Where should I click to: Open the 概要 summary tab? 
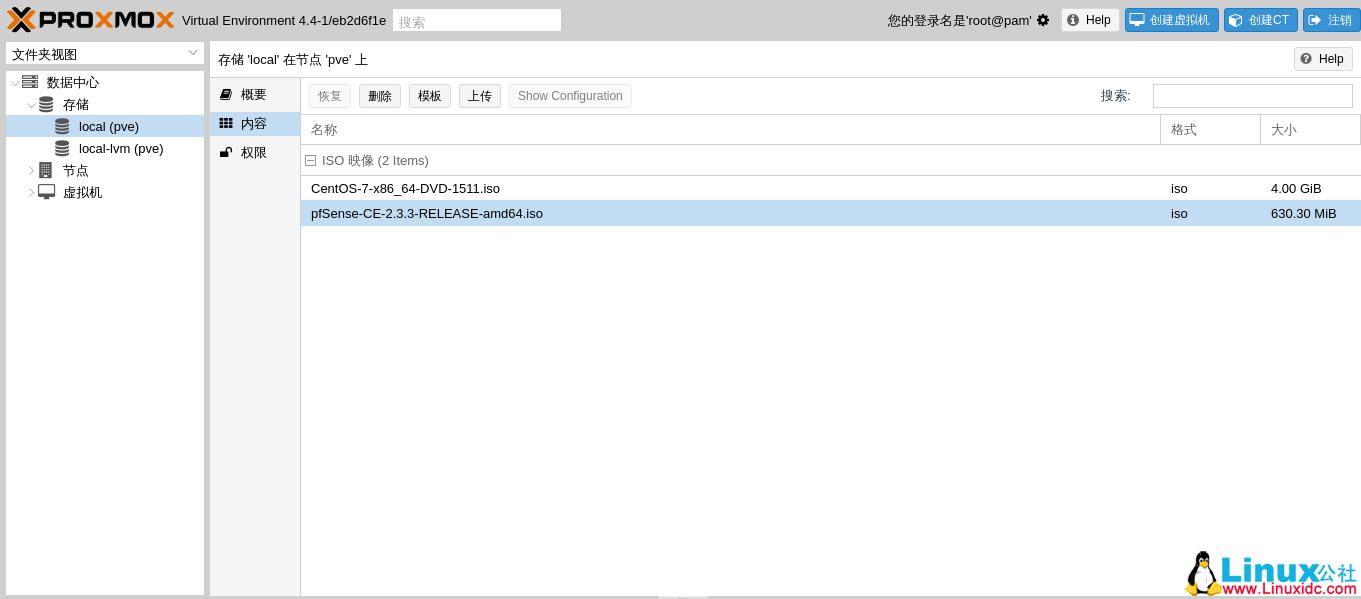[255, 94]
